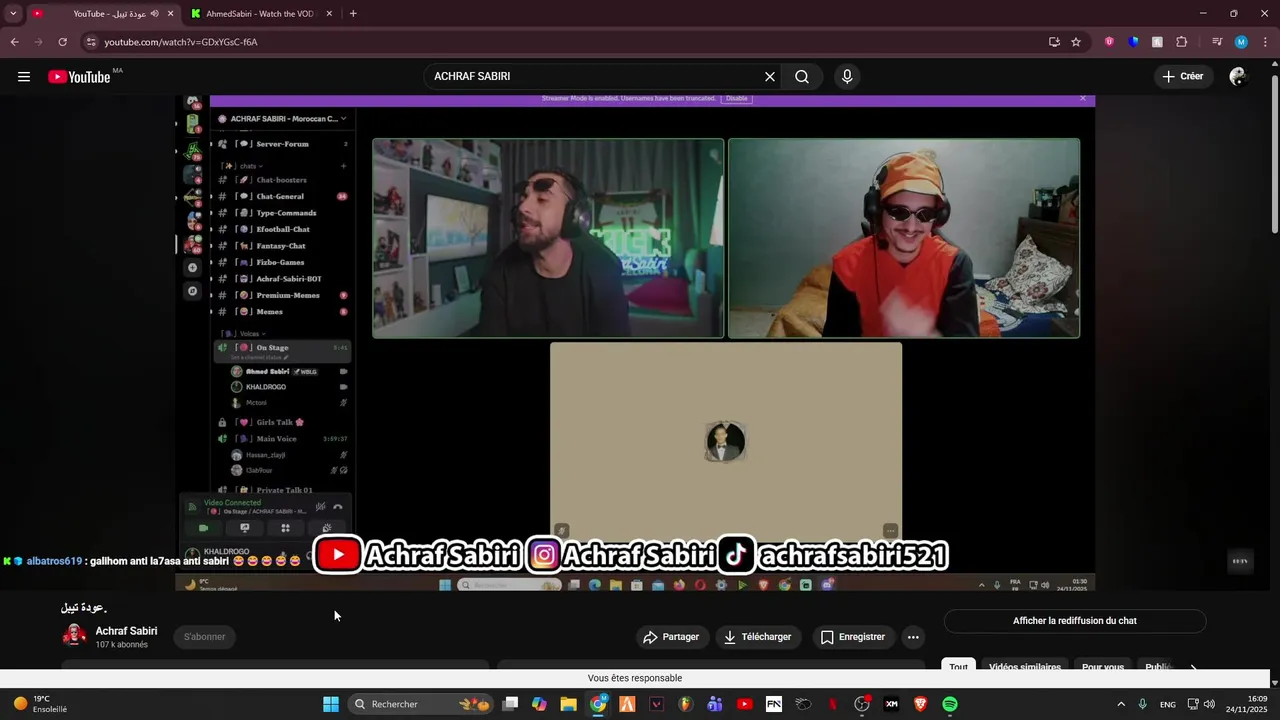Open the weather widget showing 19°C
1280x720 pixels.
coord(42,704)
